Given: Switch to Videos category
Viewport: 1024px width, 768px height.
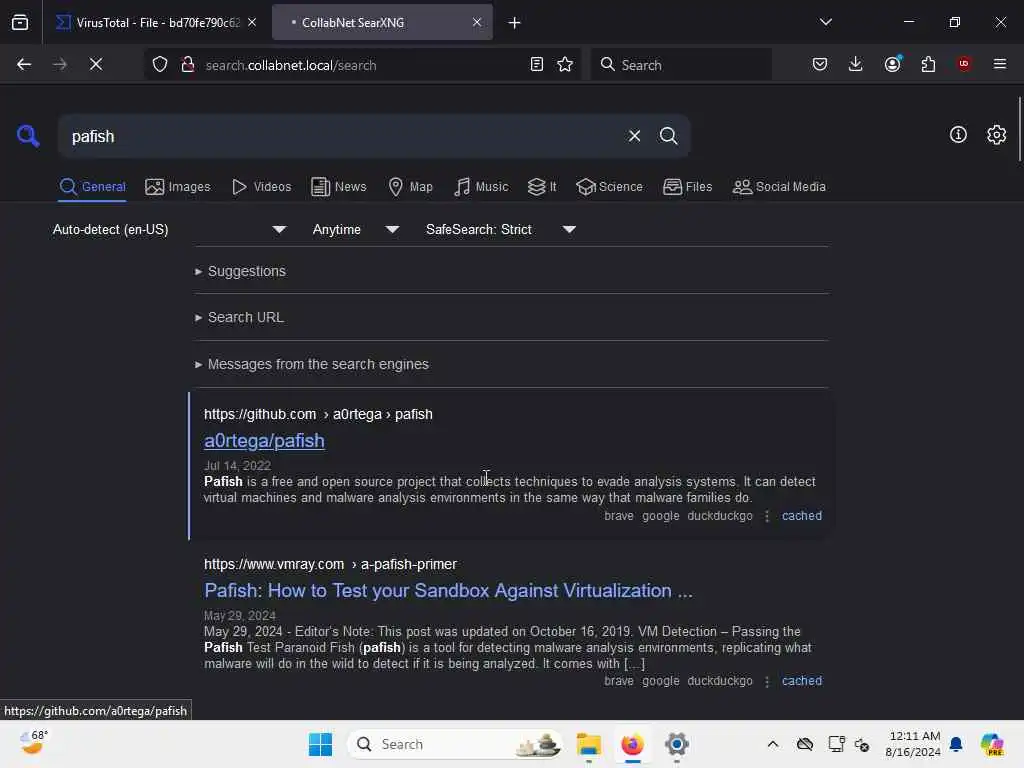Looking at the screenshot, I should coord(261,187).
